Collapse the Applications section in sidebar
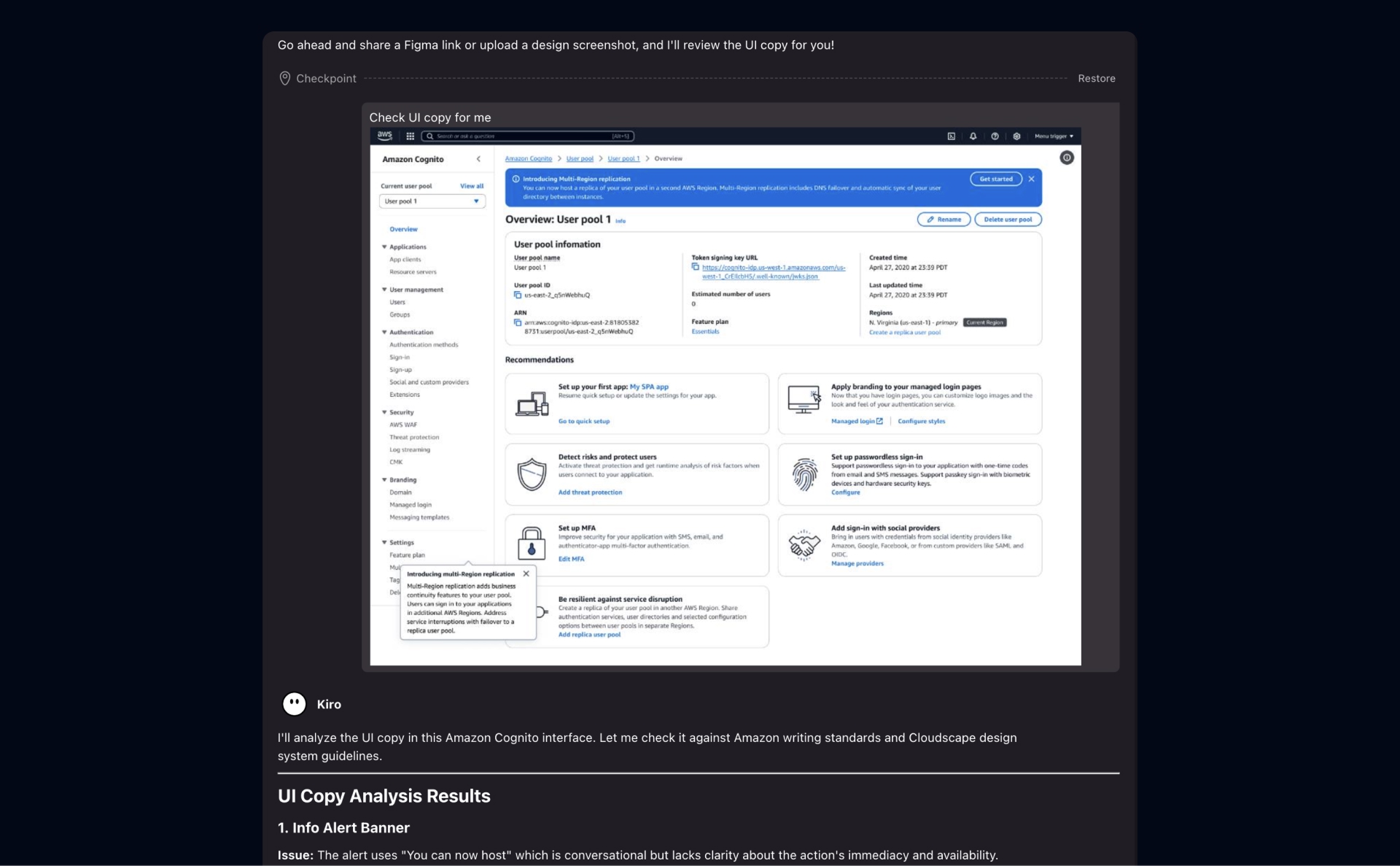 (x=384, y=247)
